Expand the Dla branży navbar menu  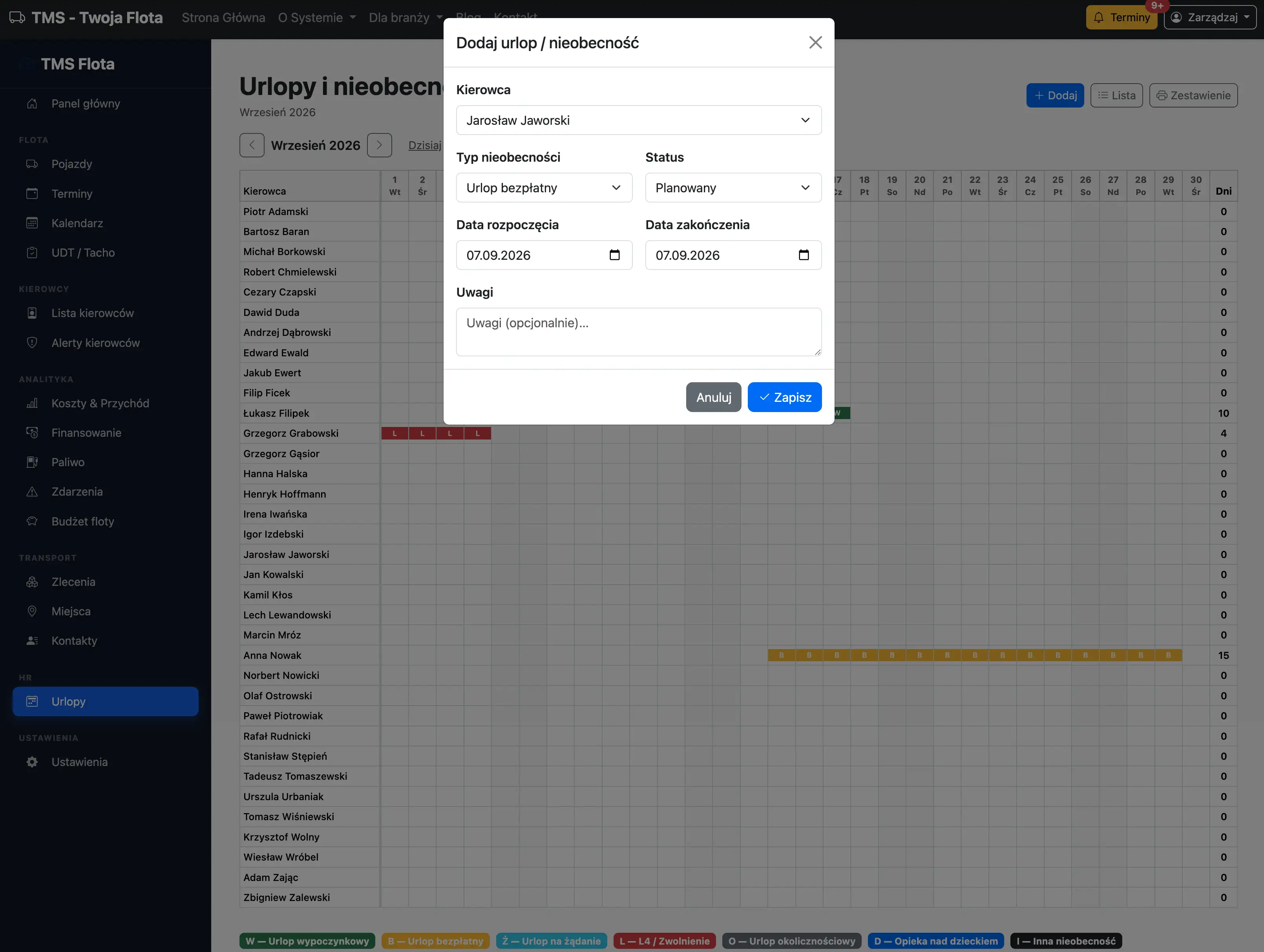click(x=405, y=17)
